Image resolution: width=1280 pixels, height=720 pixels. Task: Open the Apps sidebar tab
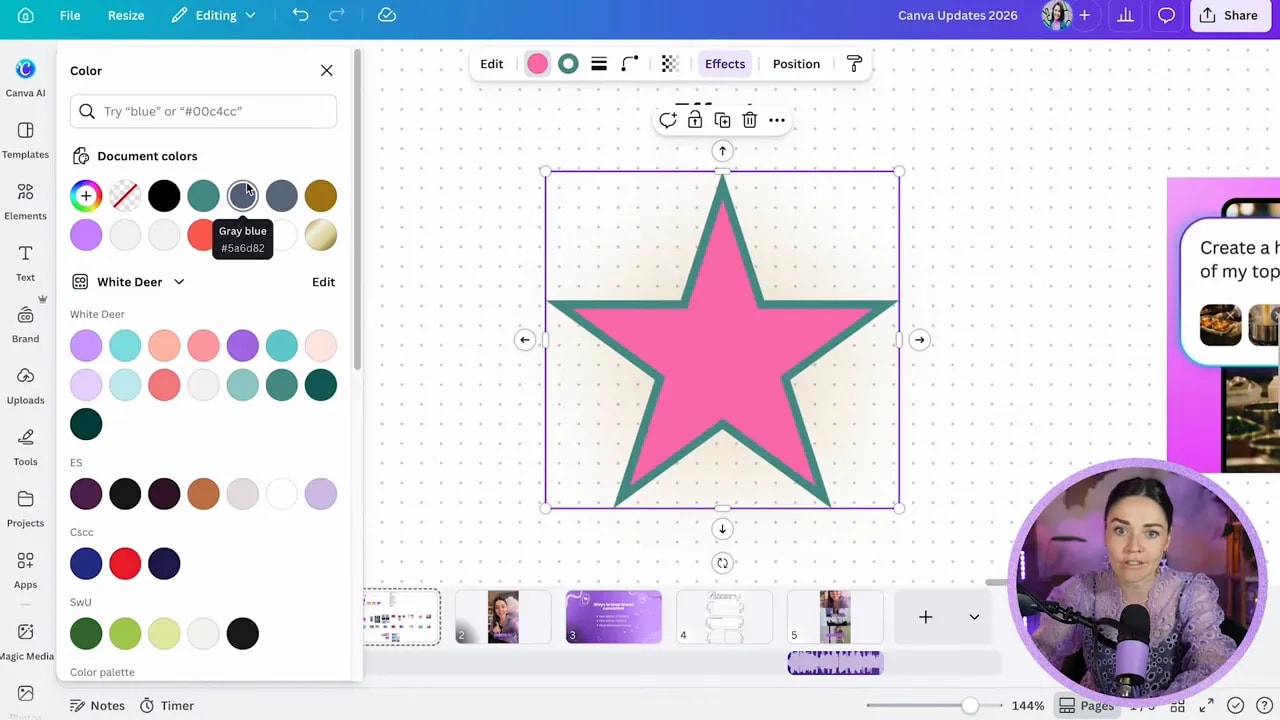pyautogui.click(x=25, y=570)
